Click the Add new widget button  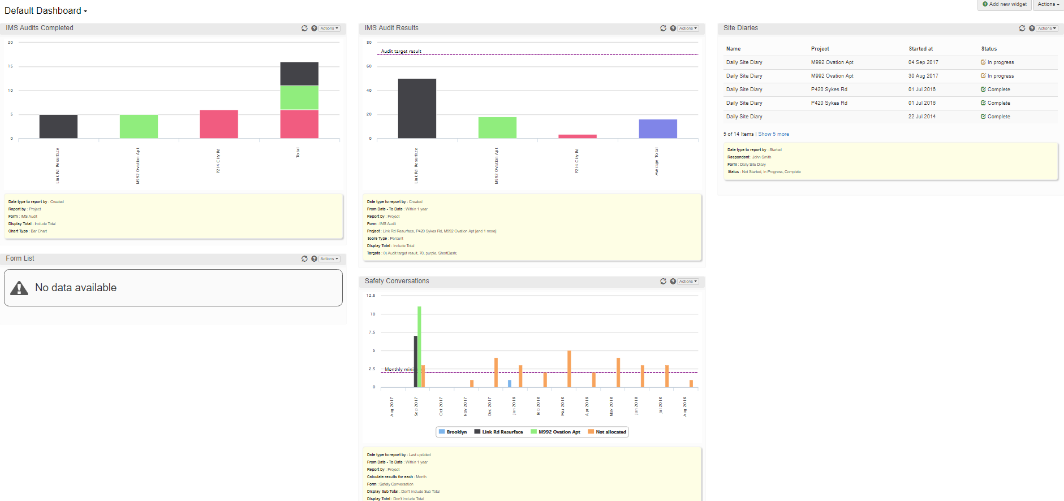tap(1003, 5)
